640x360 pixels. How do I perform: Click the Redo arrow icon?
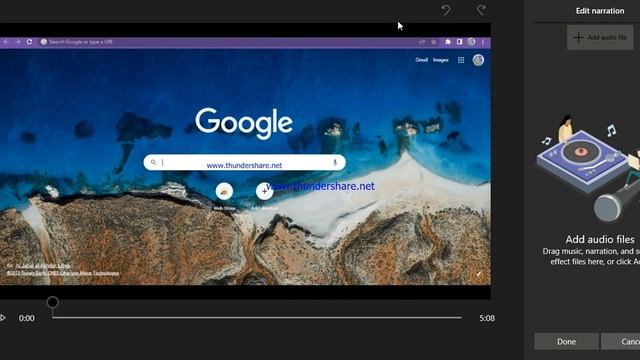[x=482, y=10]
